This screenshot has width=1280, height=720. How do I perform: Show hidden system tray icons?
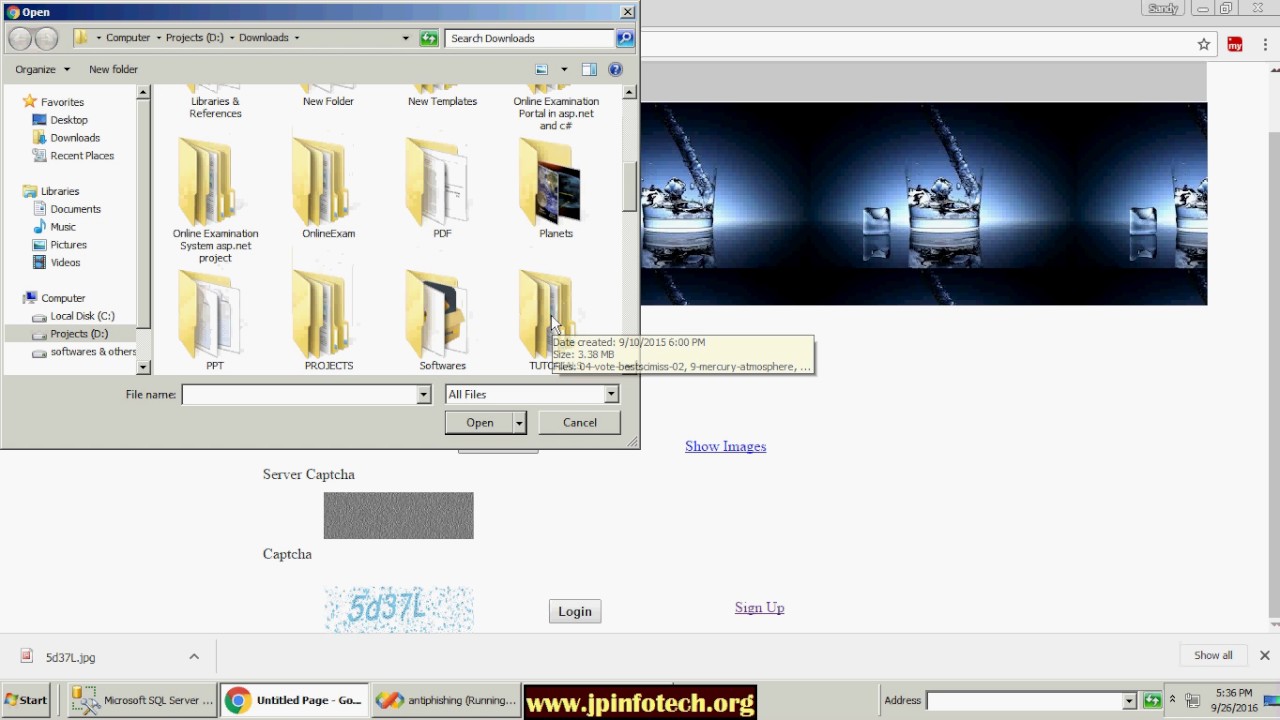[x=1172, y=700]
